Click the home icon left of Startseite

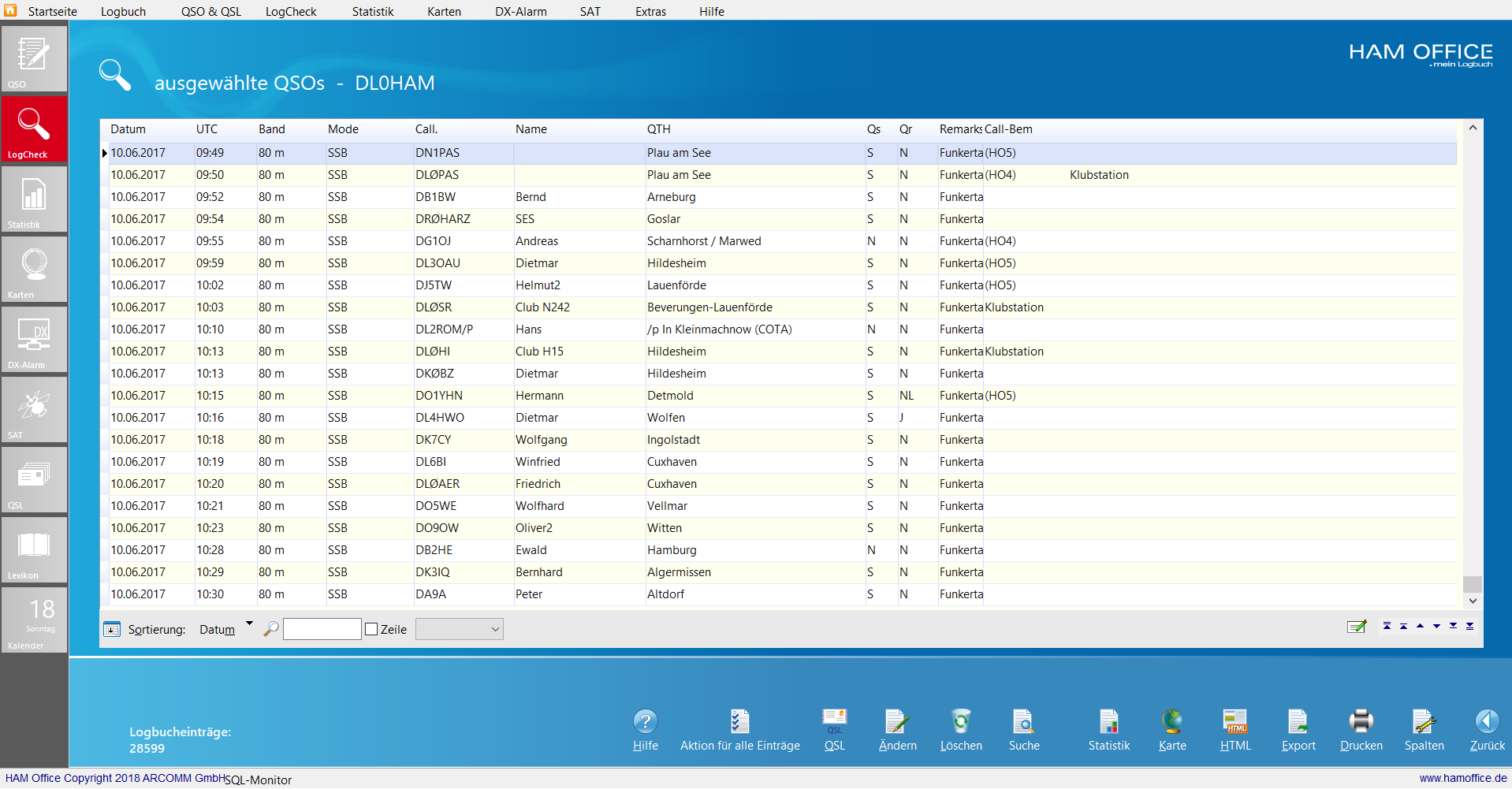click(x=10, y=10)
